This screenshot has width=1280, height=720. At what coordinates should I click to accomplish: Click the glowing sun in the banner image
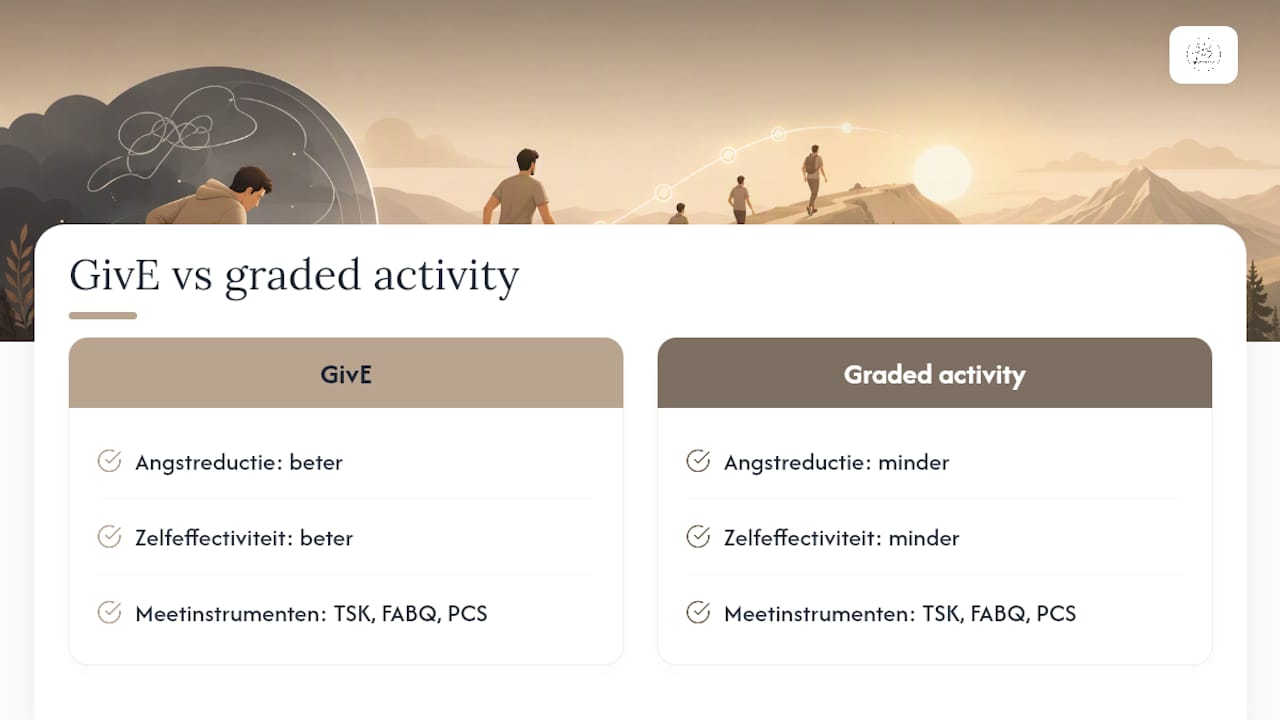click(942, 174)
